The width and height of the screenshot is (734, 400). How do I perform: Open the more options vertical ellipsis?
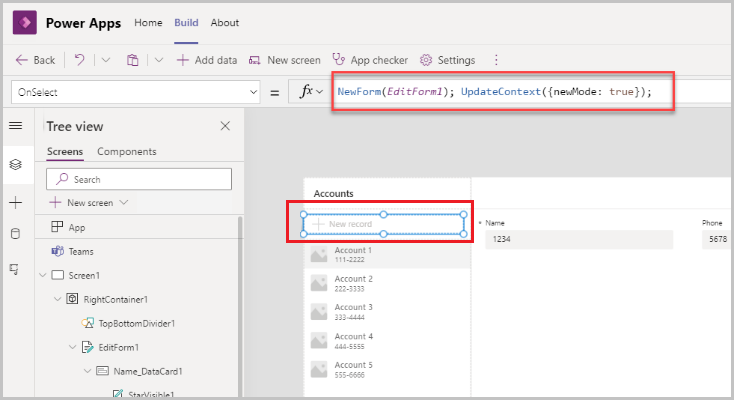tap(496, 60)
